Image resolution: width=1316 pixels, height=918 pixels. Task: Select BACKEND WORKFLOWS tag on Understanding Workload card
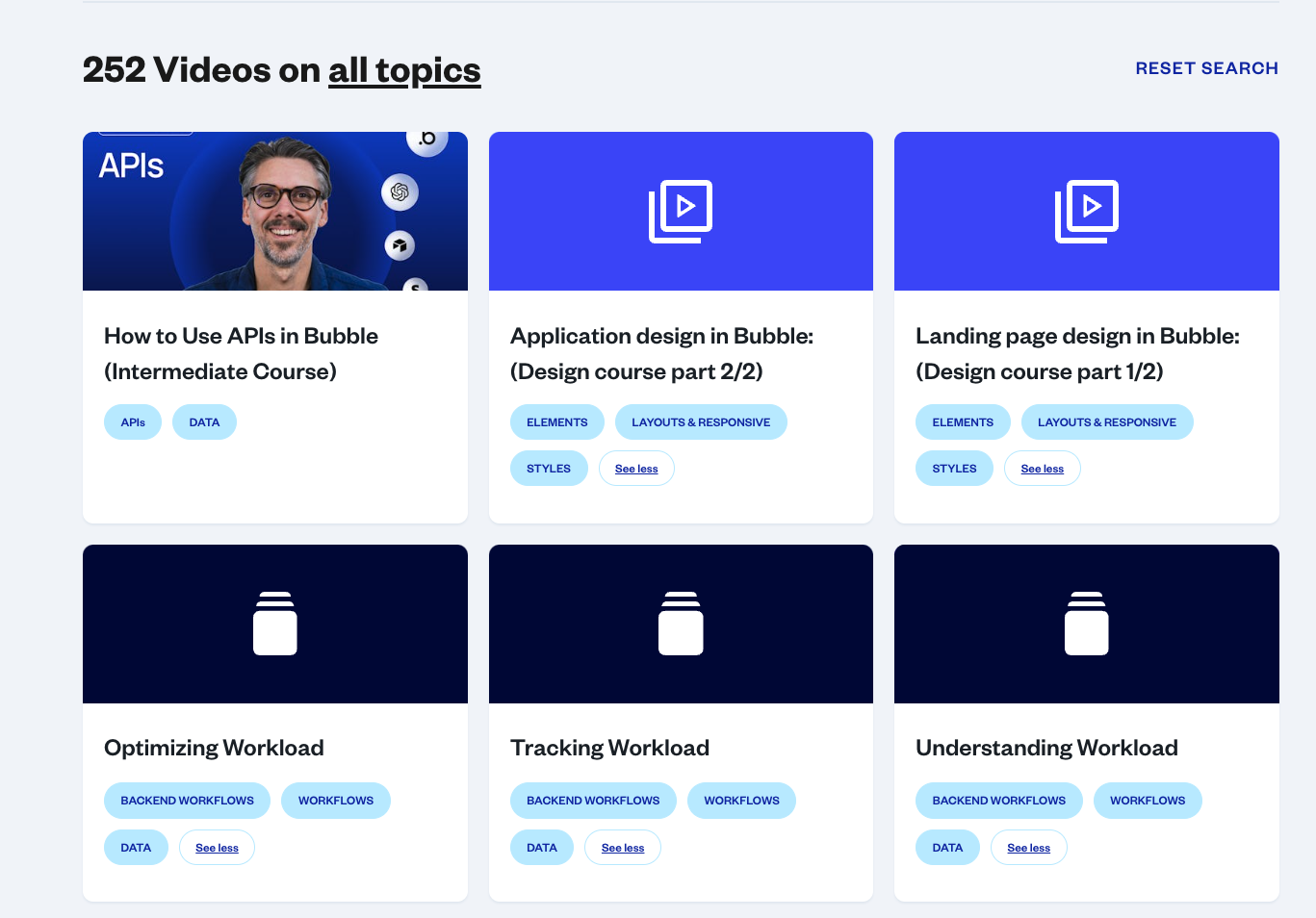pos(999,801)
